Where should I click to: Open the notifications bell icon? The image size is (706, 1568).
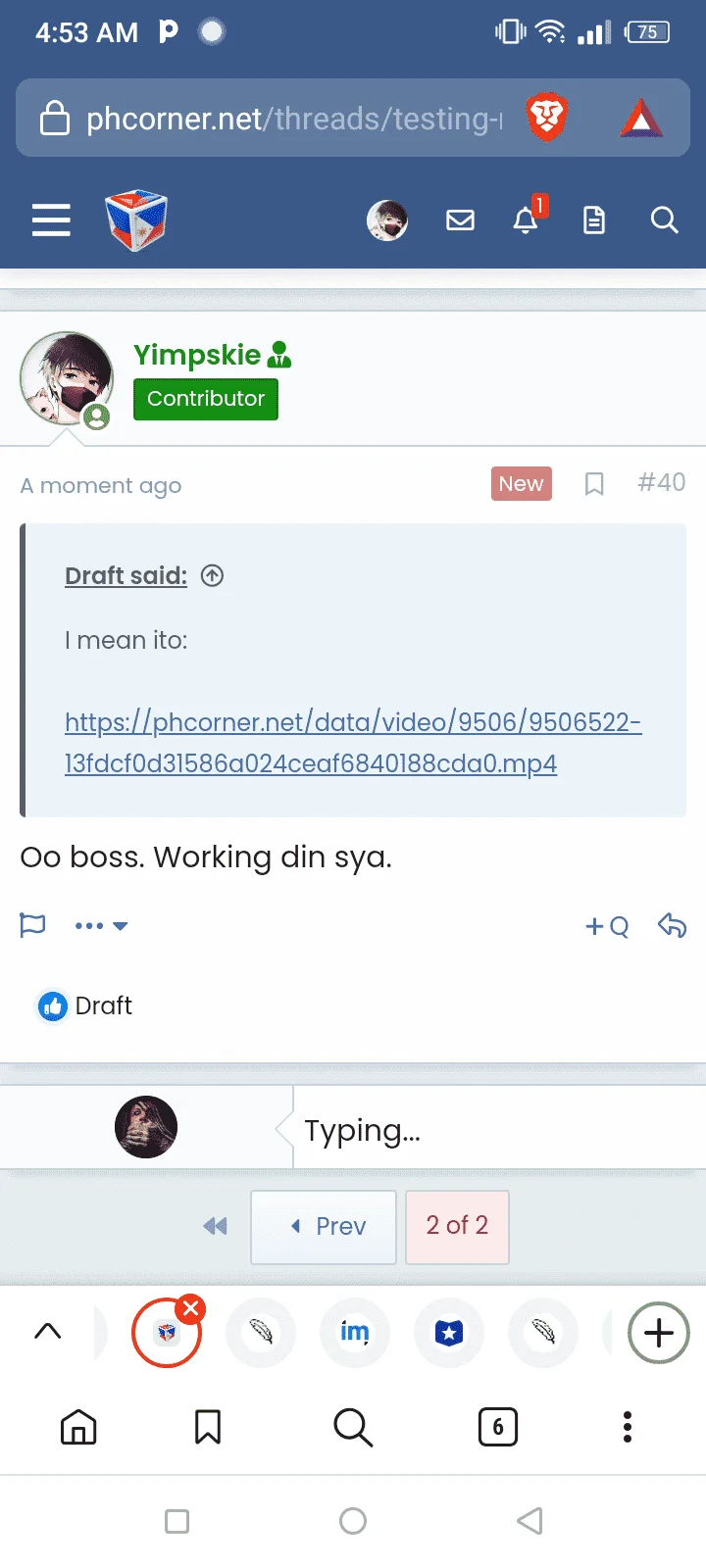coord(527,220)
